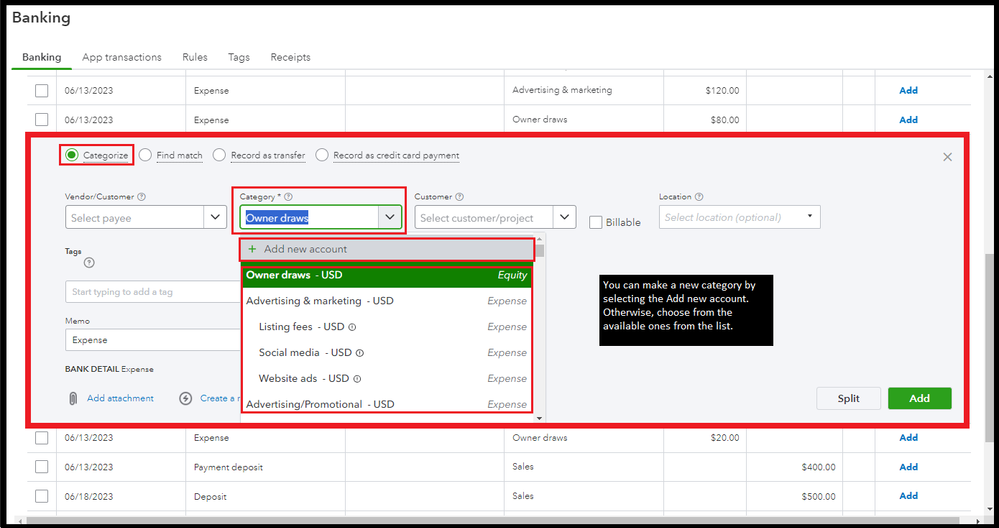Open the Receipts tab
The width and height of the screenshot is (999, 528).
coord(291,57)
